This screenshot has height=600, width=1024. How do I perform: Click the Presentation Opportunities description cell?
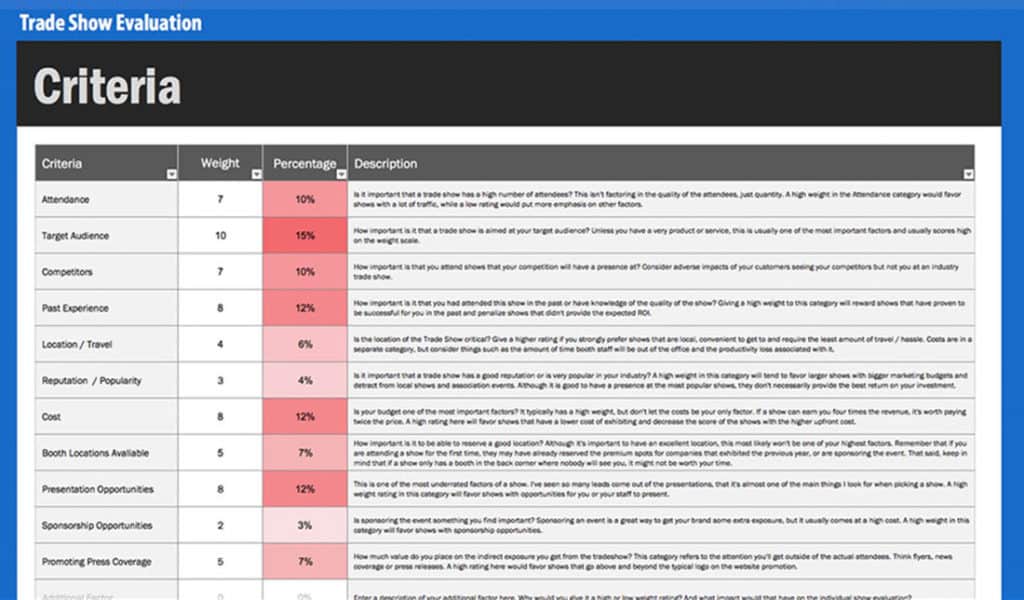click(x=660, y=489)
